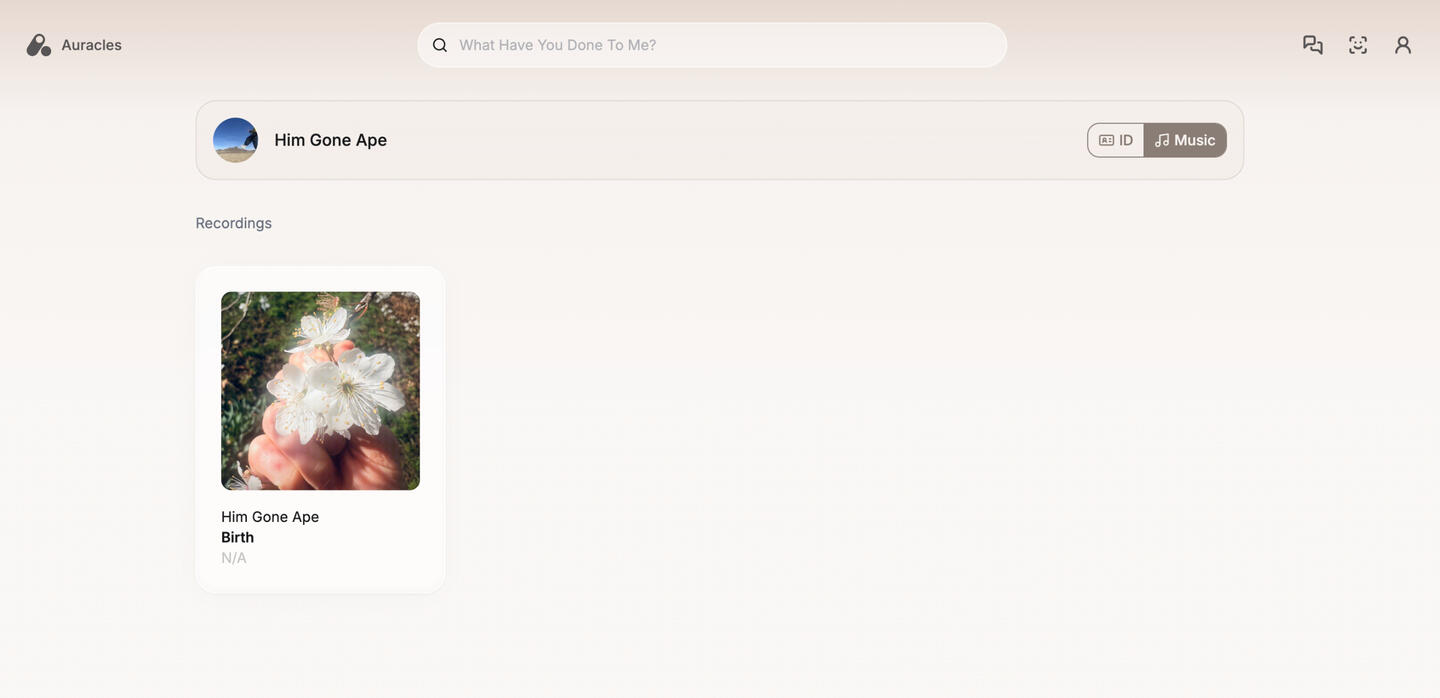The width and height of the screenshot is (1440, 698).
Task: Focus the 'What Have You Done To Me?' search field
Action: pos(712,45)
